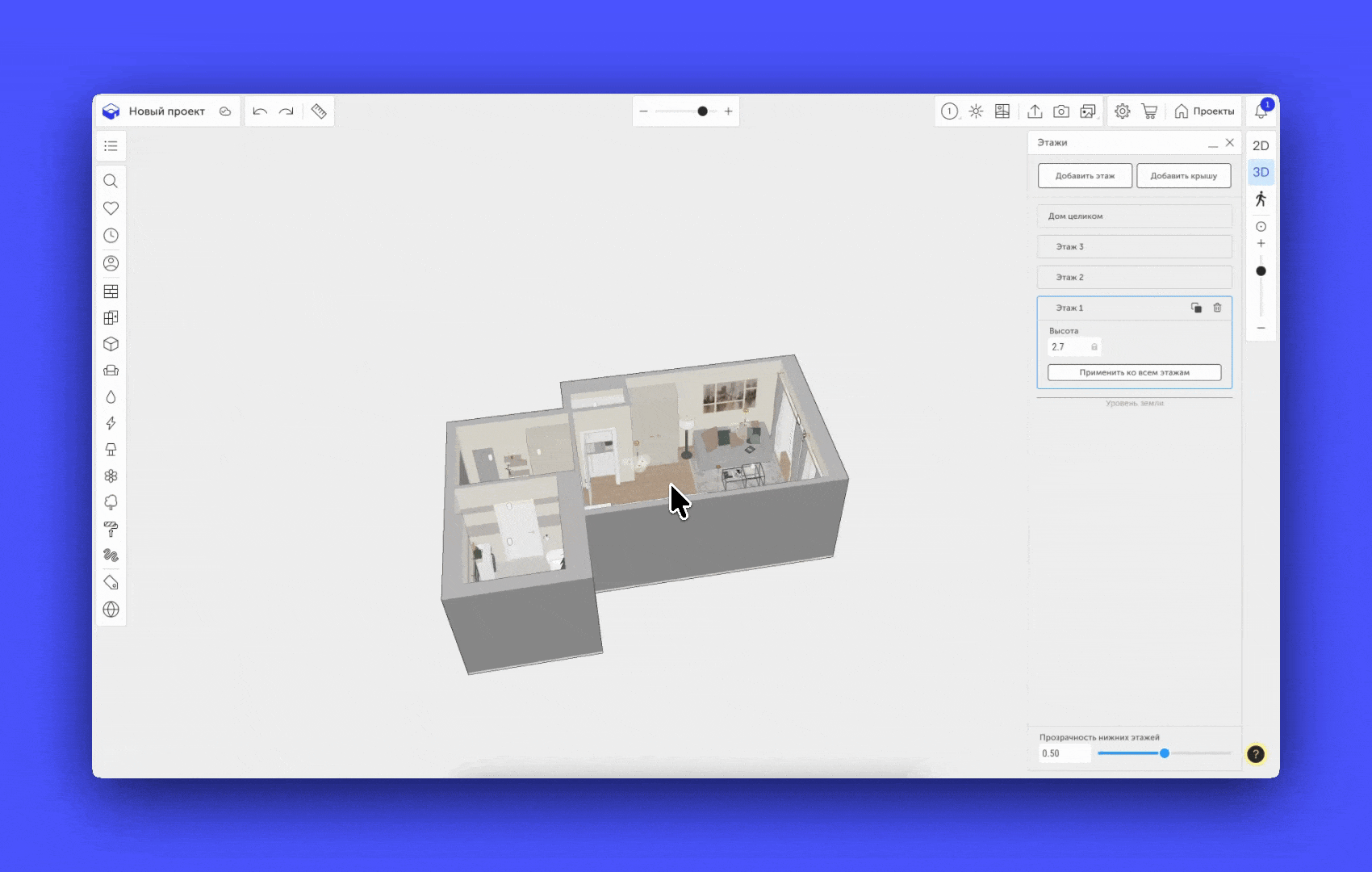Switch to 2D view mode

(1261, 146)
